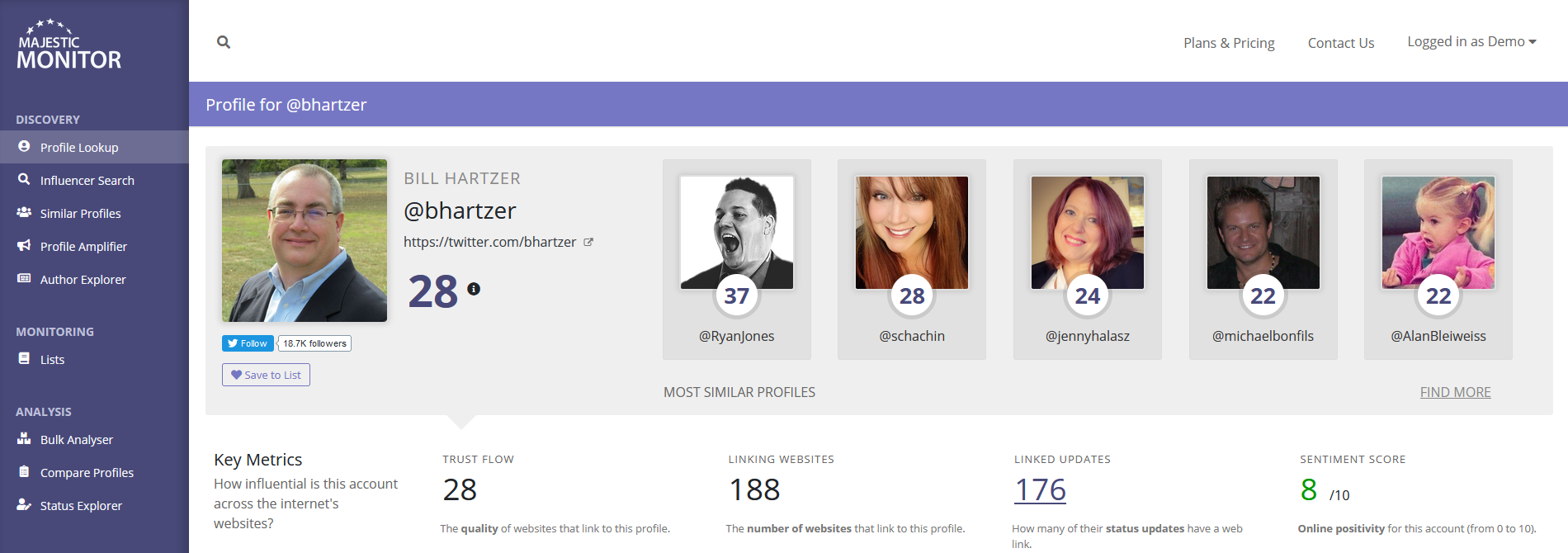This screenshot has width=1568, height=553.
Task: Open the Majestic Monitor logo
Action: [69, 45]
